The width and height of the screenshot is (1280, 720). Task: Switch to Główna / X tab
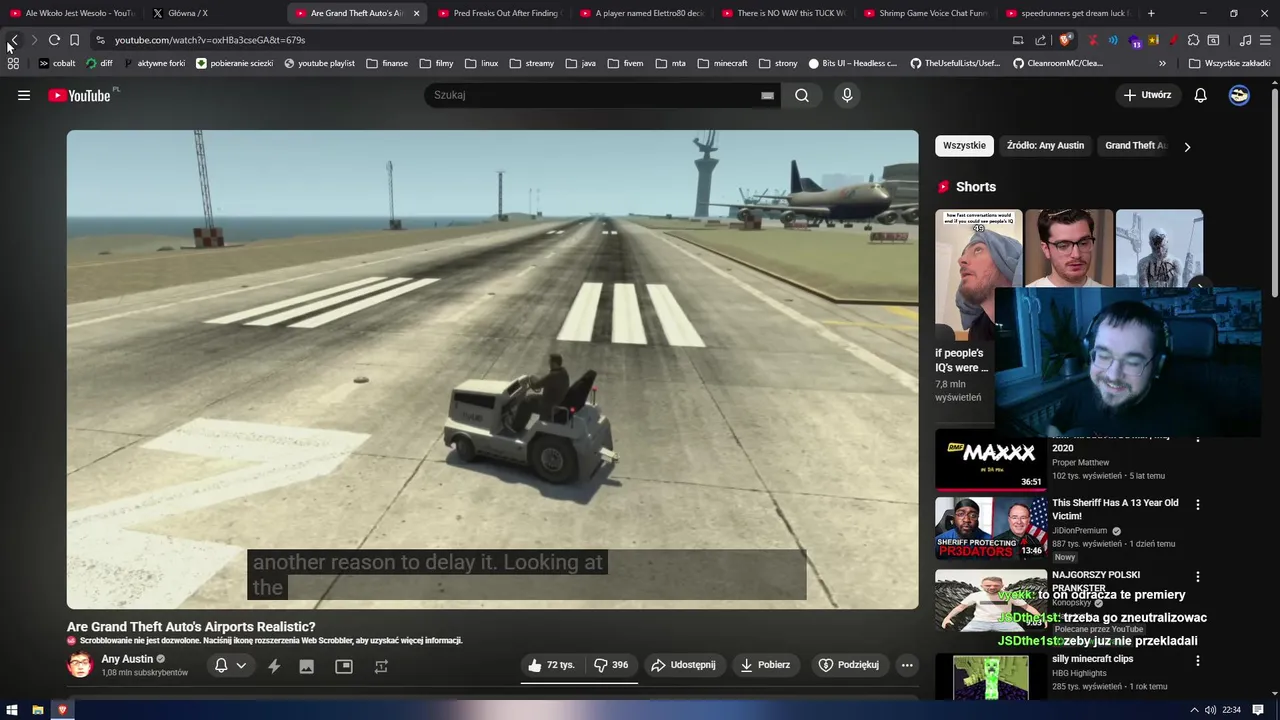tap(215, 13)
